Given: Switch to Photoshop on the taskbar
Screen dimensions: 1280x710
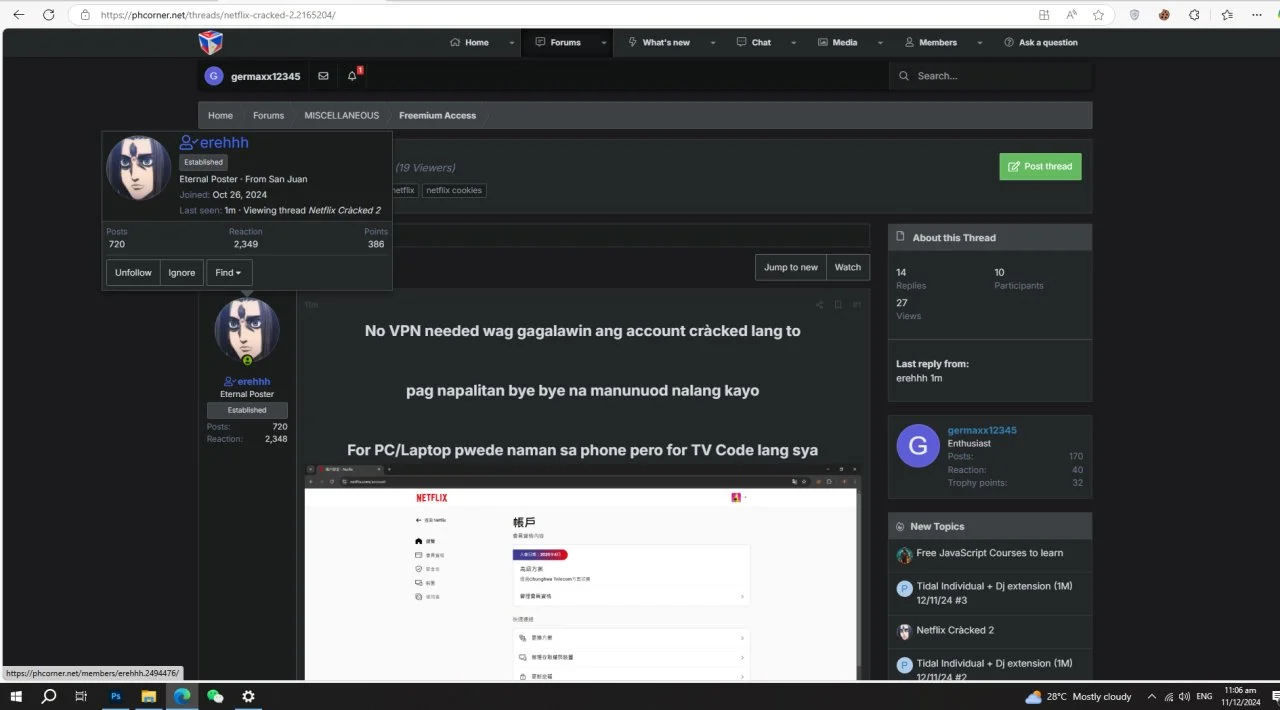Looking at the screenshot, I should [x=115, y=696].
